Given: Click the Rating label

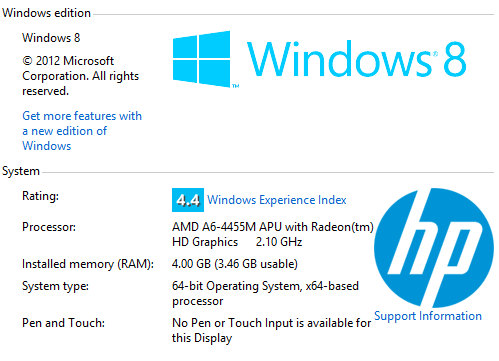Looking at the screenshot, I should (x=40, y=196).
